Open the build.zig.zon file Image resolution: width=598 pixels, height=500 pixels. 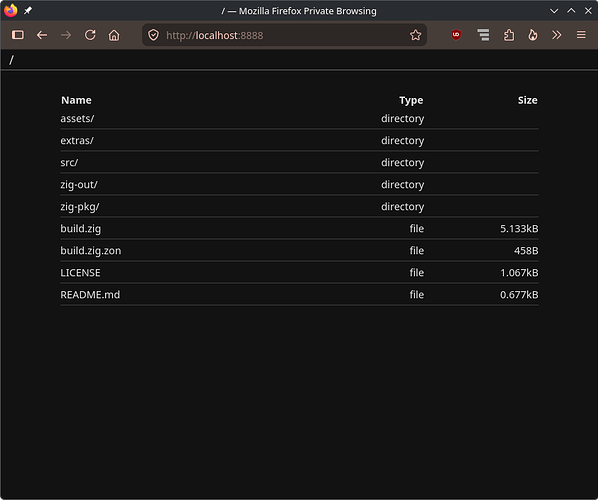(91, 251)
